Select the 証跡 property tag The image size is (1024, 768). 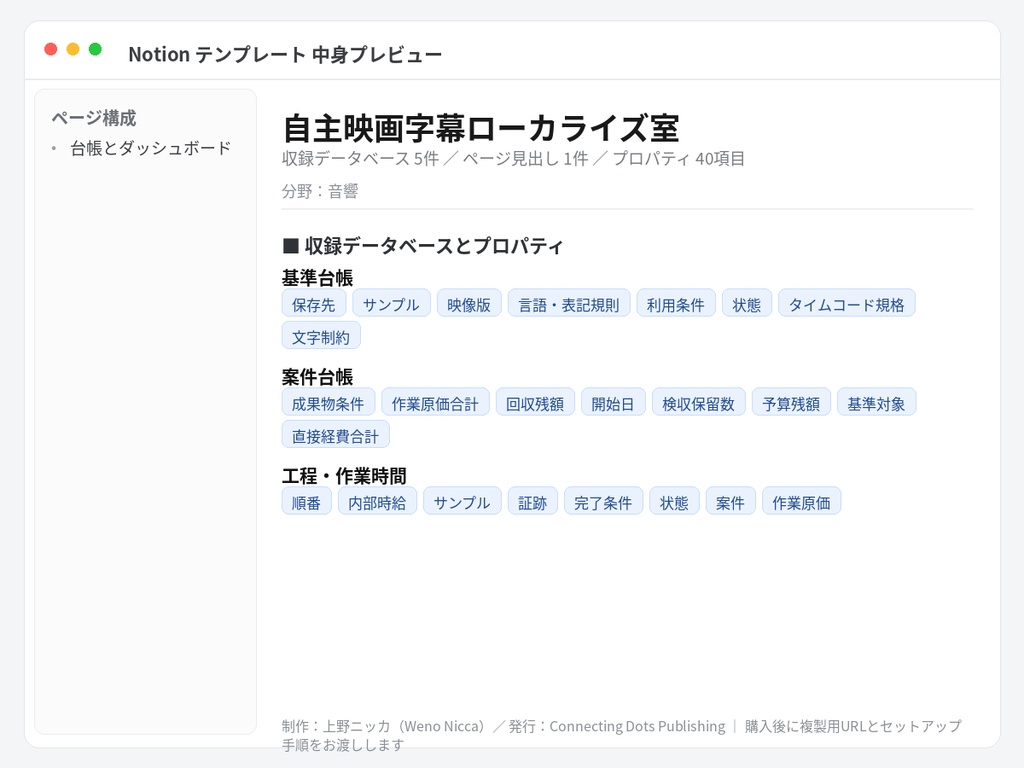(x=533, y=502)
